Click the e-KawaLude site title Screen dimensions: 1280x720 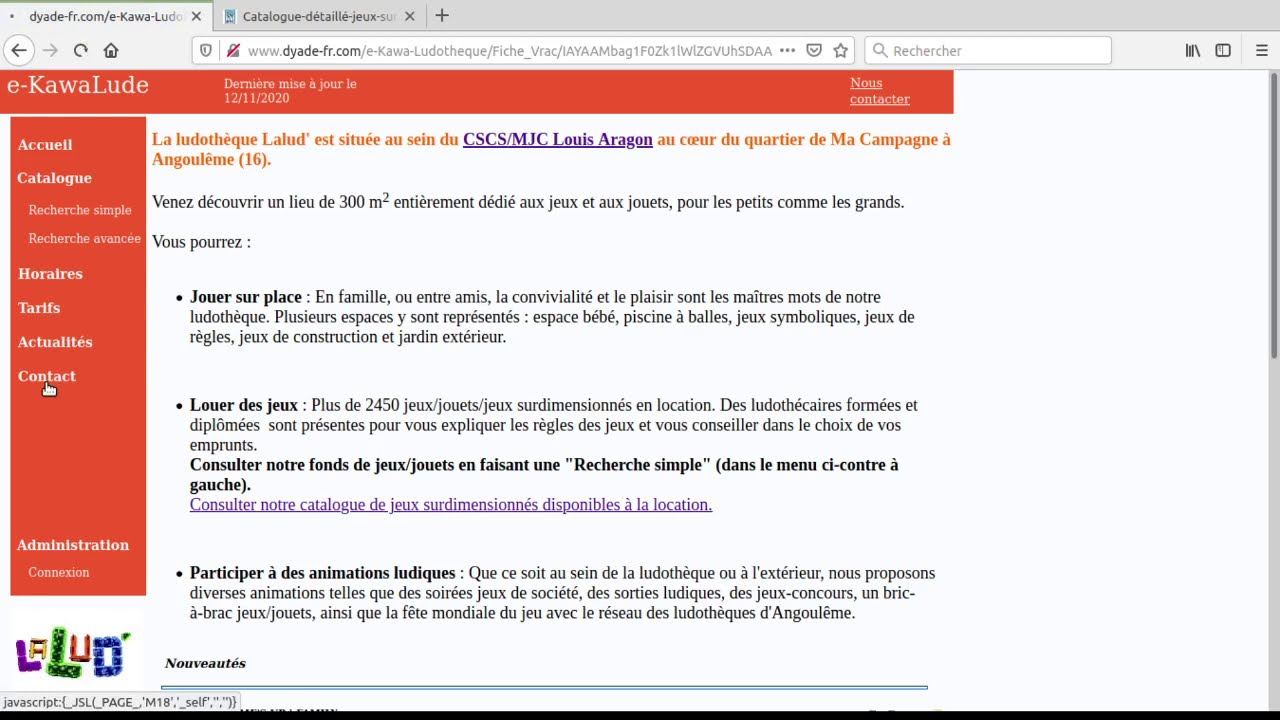pos(78,85)
